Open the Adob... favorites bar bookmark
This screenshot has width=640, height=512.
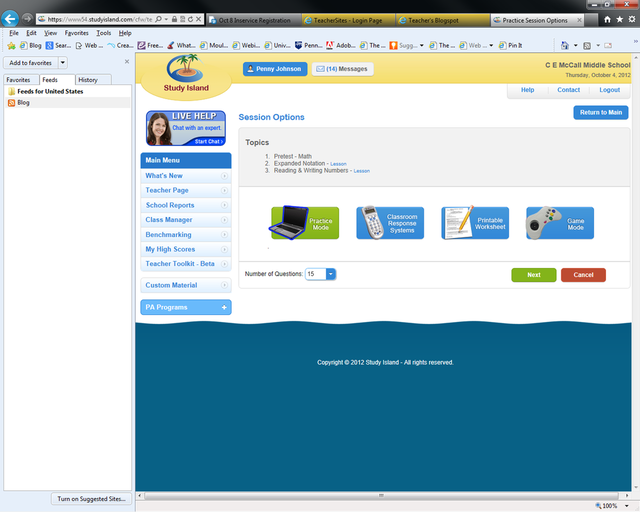click(340, 46)
